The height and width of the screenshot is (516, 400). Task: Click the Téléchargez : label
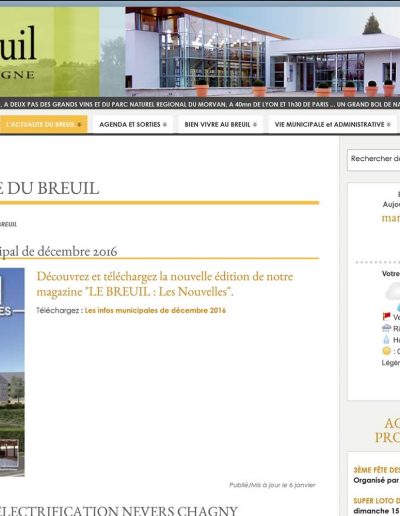tap(60, 311)
